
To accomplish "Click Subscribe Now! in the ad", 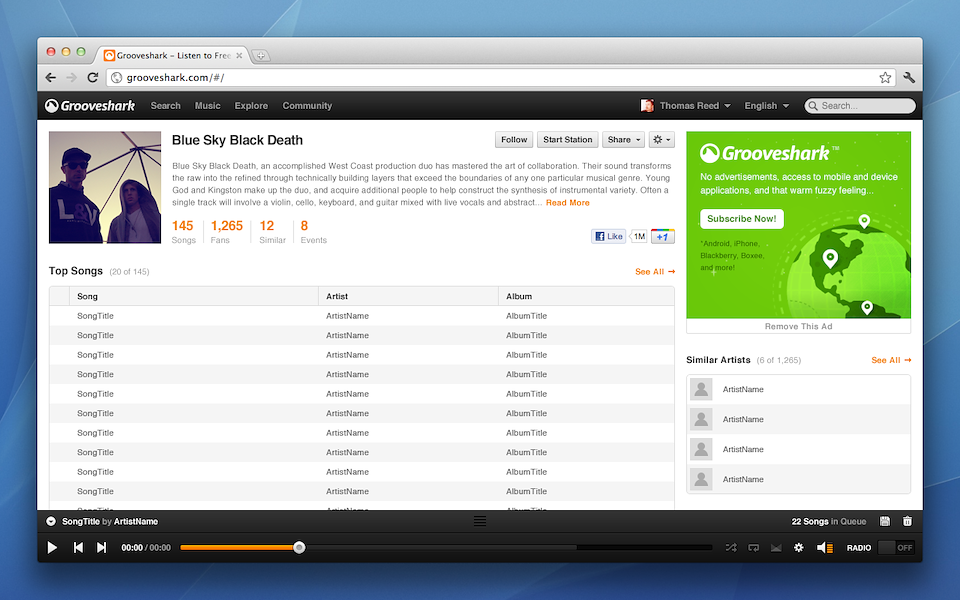I will click(741, 219).
